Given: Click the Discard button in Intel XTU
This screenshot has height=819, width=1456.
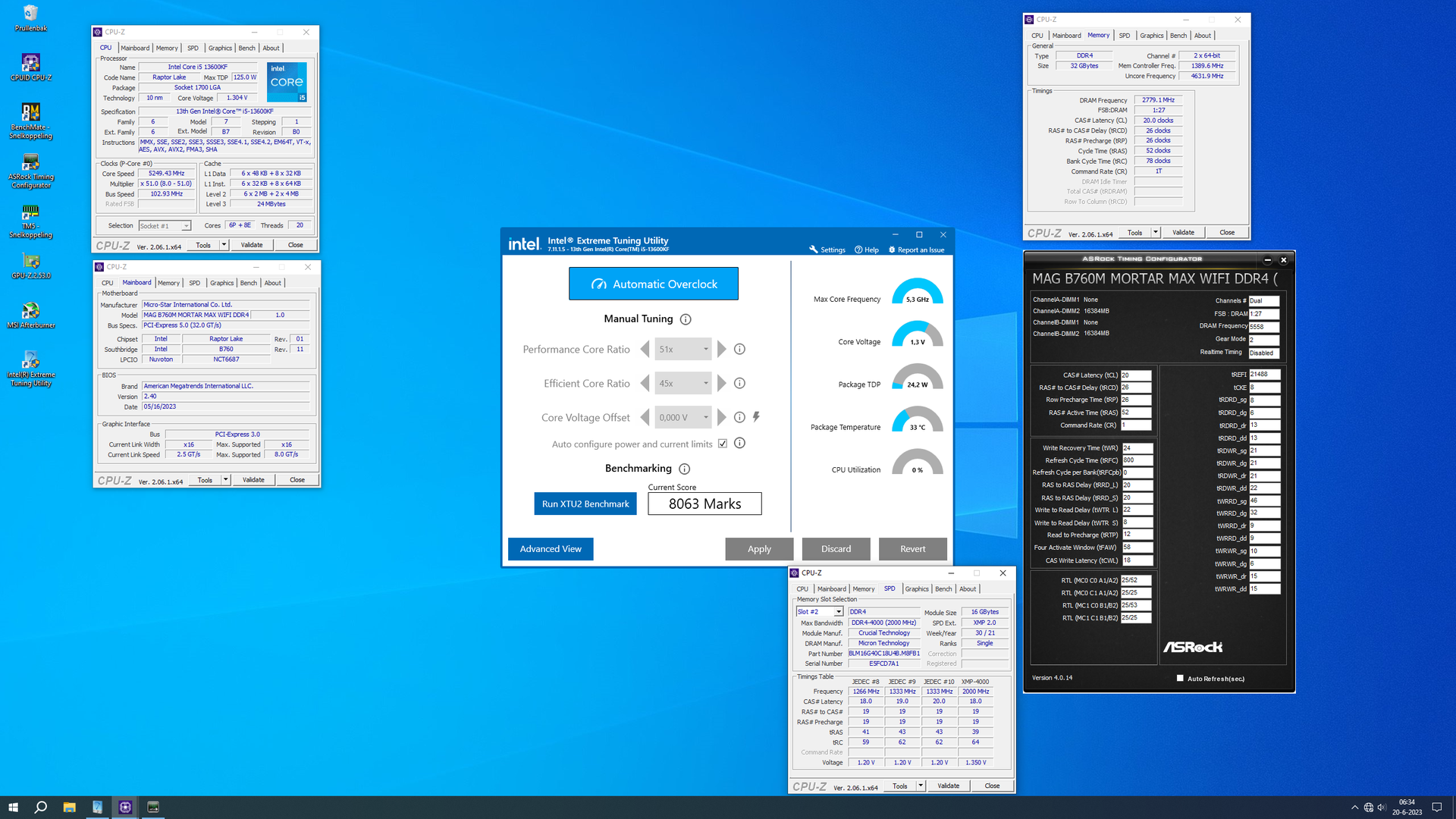Looking at the screenshot, I should tap(836, 549).
